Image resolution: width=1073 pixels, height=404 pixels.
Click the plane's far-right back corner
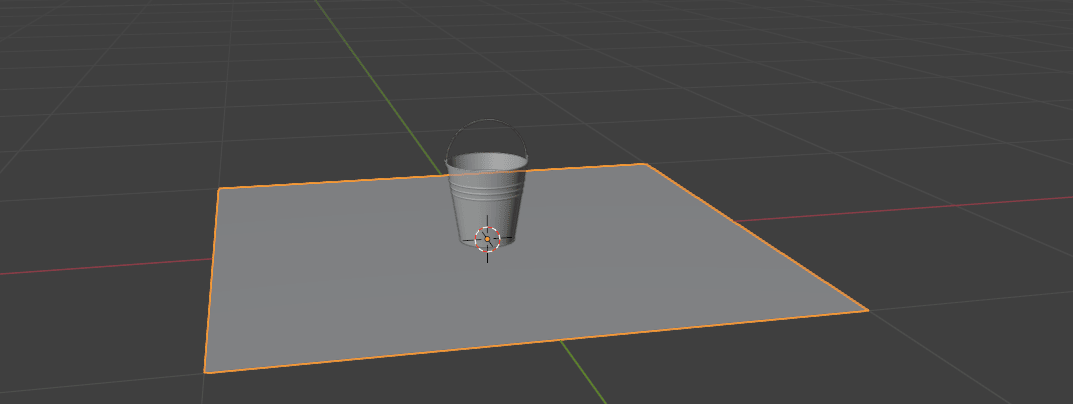pyautogui.click(x=647, y=164)
